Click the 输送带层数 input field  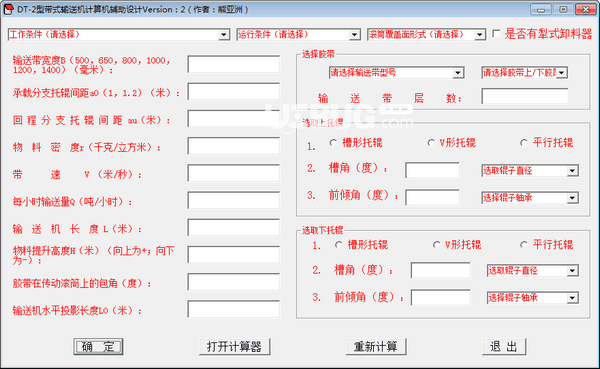525,96
